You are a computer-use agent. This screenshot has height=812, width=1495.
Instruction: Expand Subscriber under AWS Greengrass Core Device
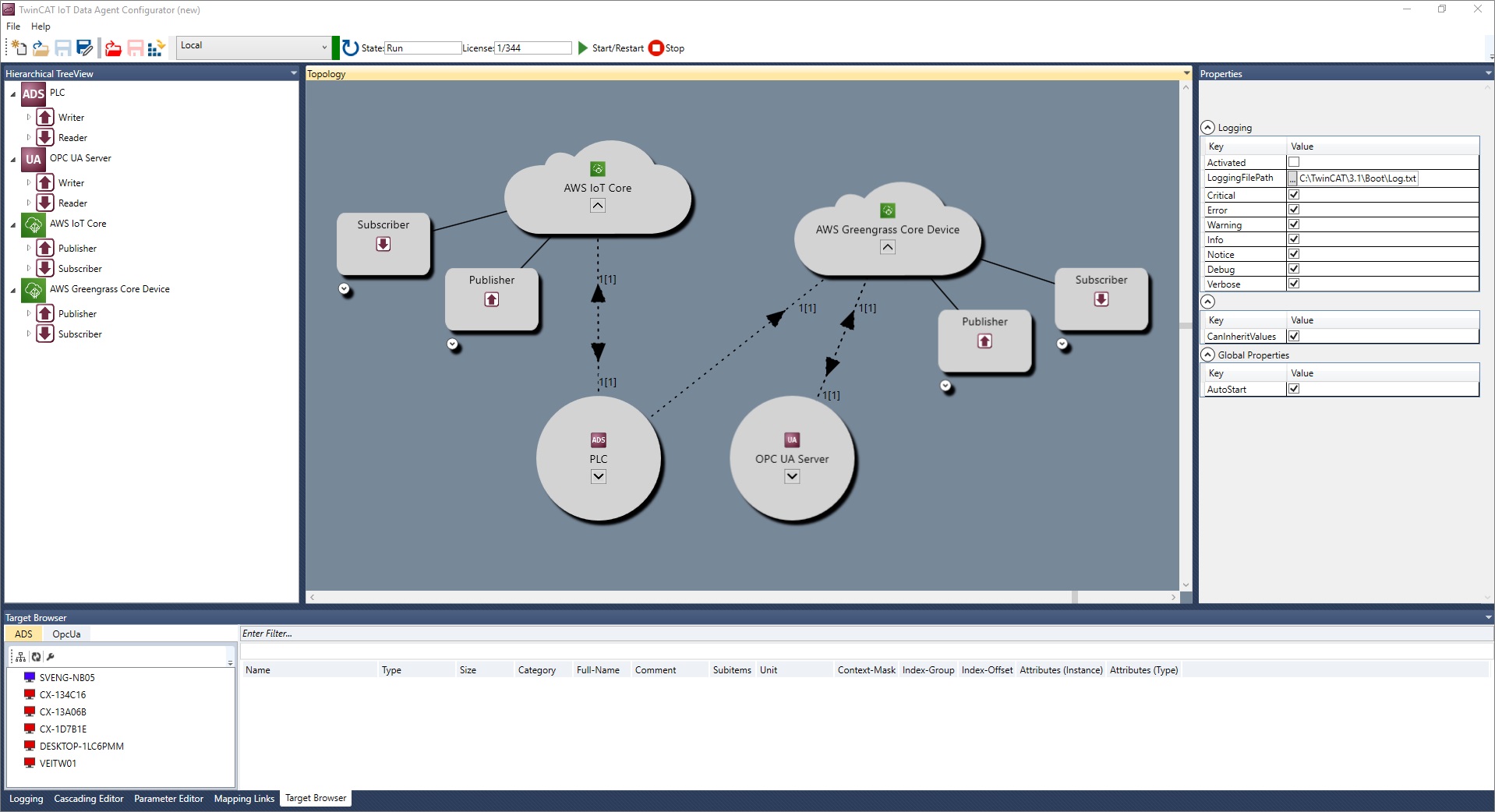pos(29,334)
